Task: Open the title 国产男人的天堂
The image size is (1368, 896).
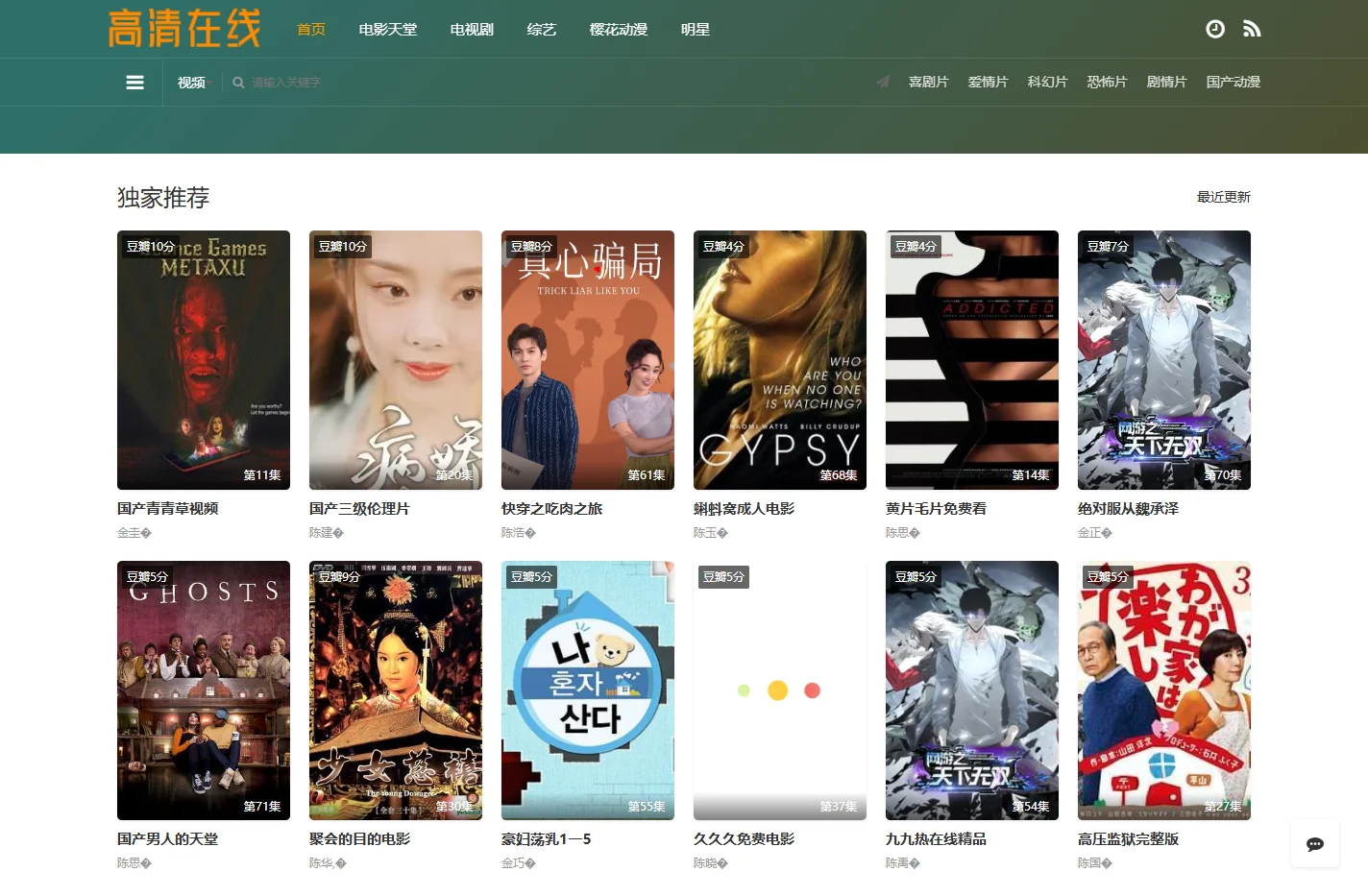Action: 168,839
